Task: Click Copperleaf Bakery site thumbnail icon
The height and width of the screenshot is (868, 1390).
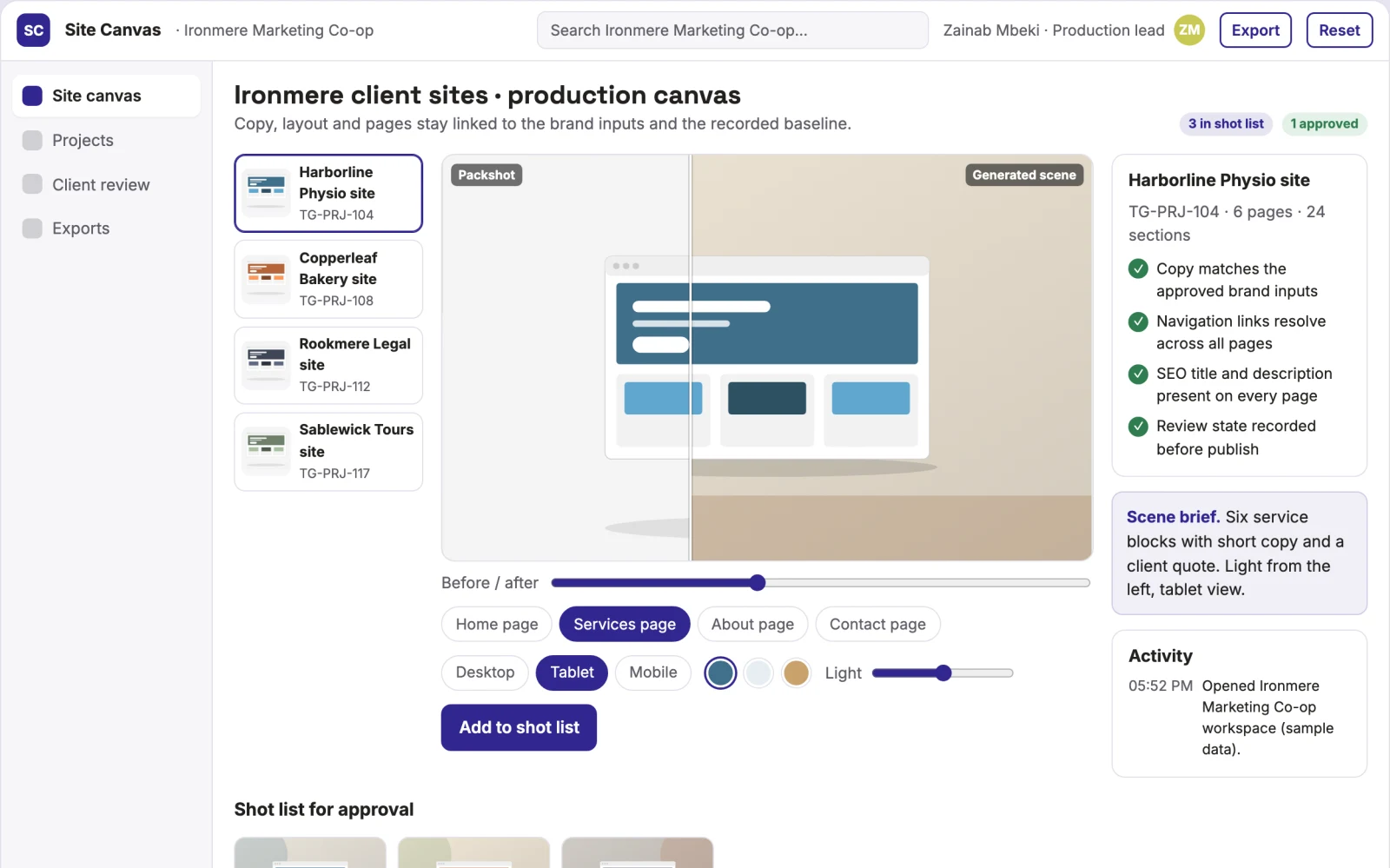Action: click(266, 279)
